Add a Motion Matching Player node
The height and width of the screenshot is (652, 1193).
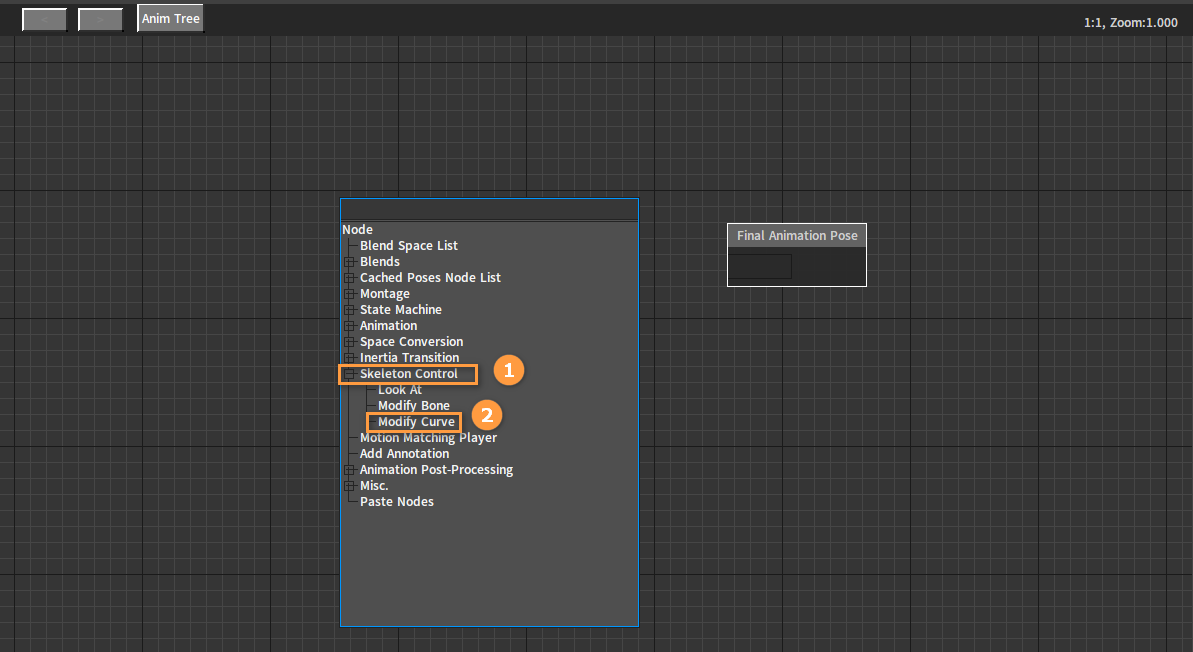click(x=428, y=437)
